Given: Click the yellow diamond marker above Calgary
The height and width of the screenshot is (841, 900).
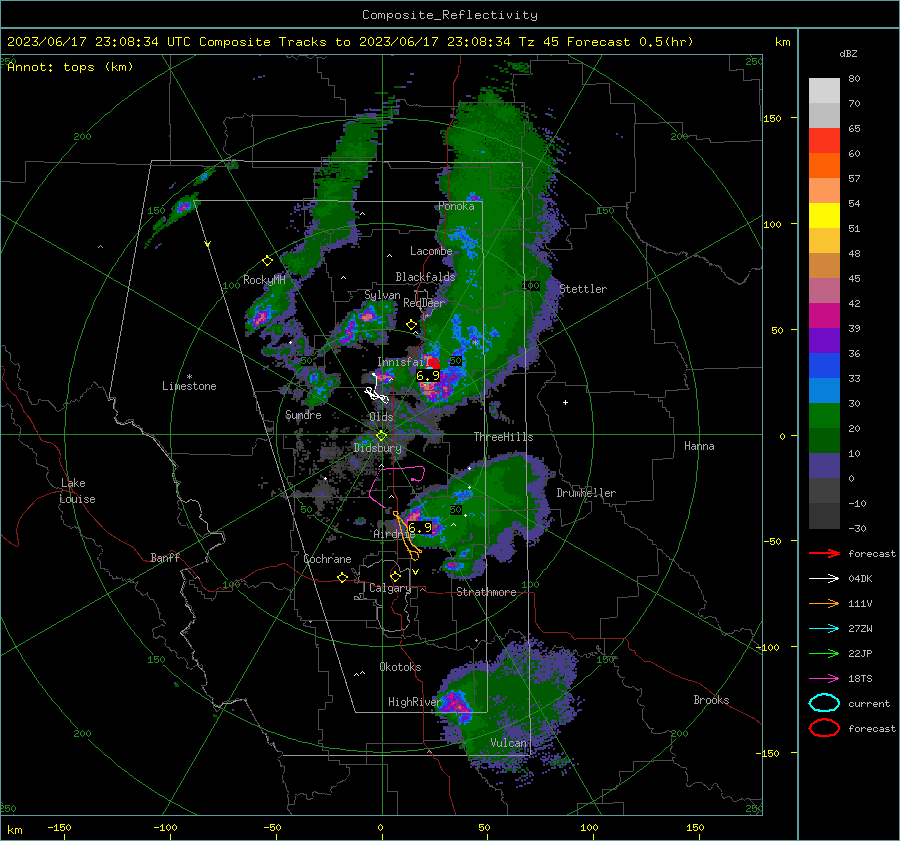Looking at the screenshot, I should coord(395,576).
